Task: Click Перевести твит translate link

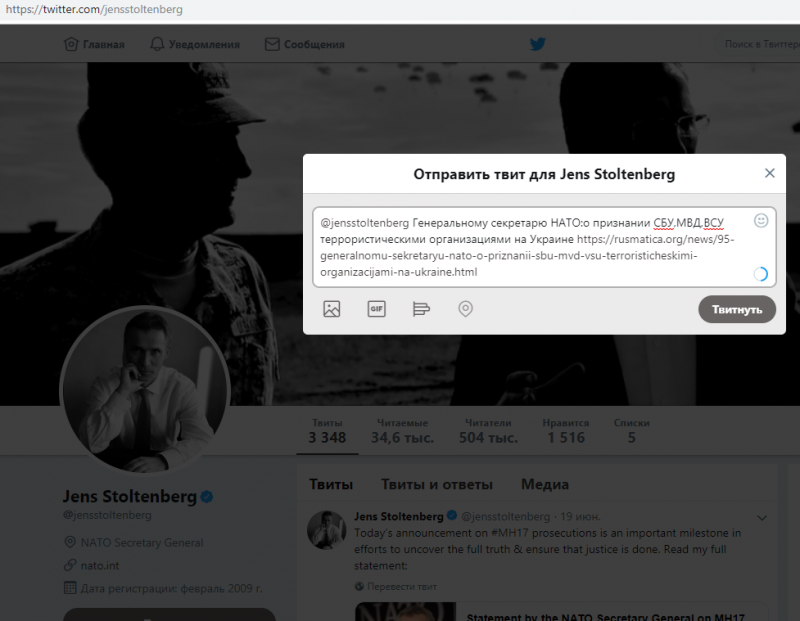Action: (x=402, y=587)
